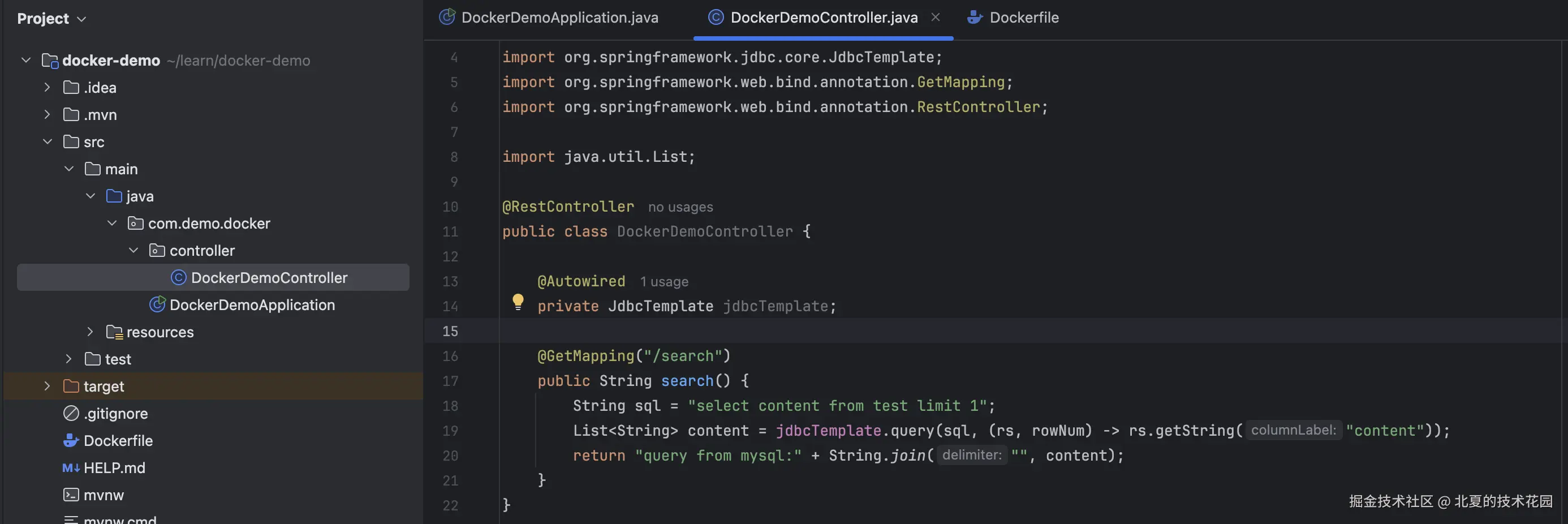Collapse the main folder
Image resolution: width=1568 pixels, height=524 pixels.
(69, 169)
